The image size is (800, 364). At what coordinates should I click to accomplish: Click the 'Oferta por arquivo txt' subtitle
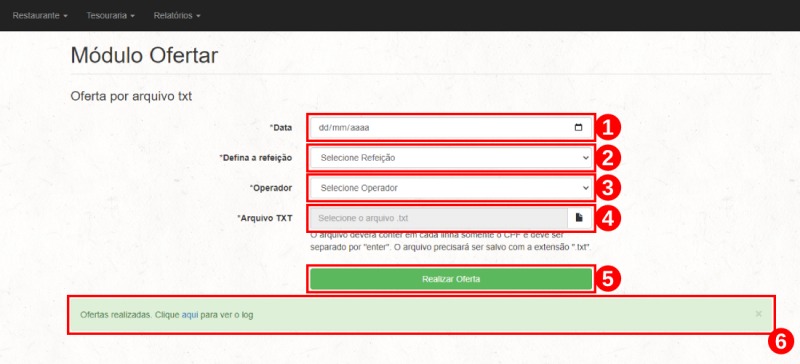click(131, 96)
